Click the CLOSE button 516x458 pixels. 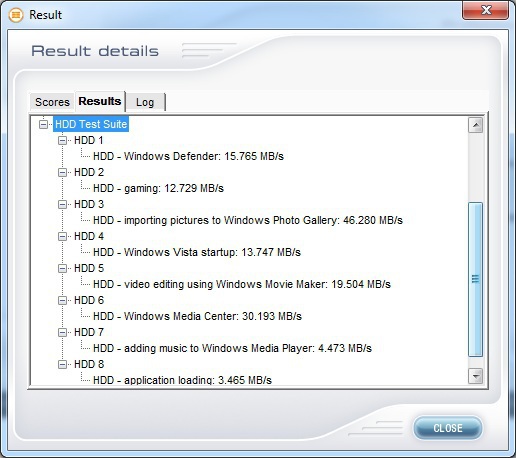[x=448, y=428]
